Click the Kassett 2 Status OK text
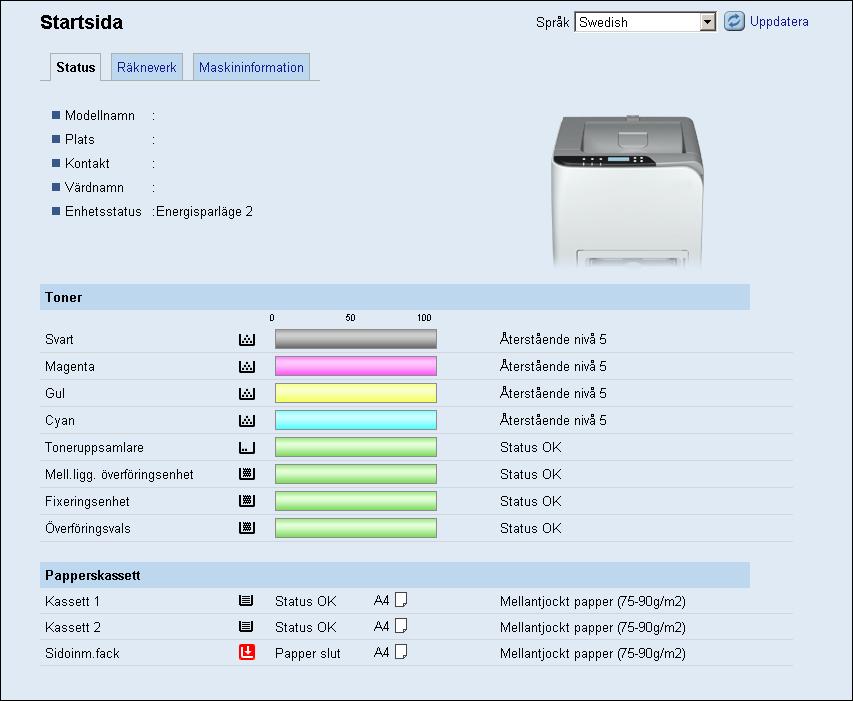853x701 pixels. [306, 628]
